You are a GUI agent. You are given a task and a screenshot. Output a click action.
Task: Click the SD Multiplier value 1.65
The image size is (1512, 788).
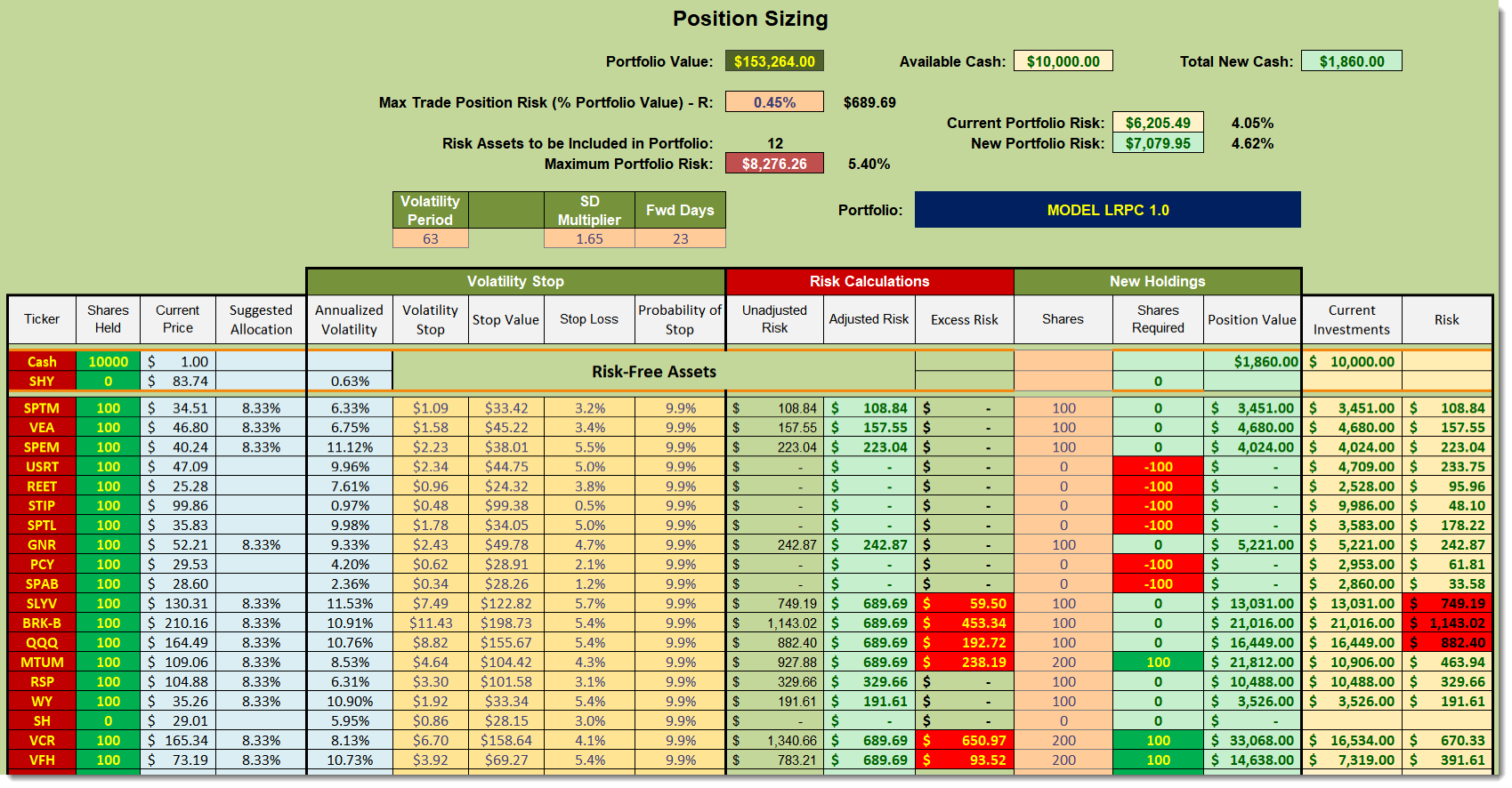(x=589, y=238)
